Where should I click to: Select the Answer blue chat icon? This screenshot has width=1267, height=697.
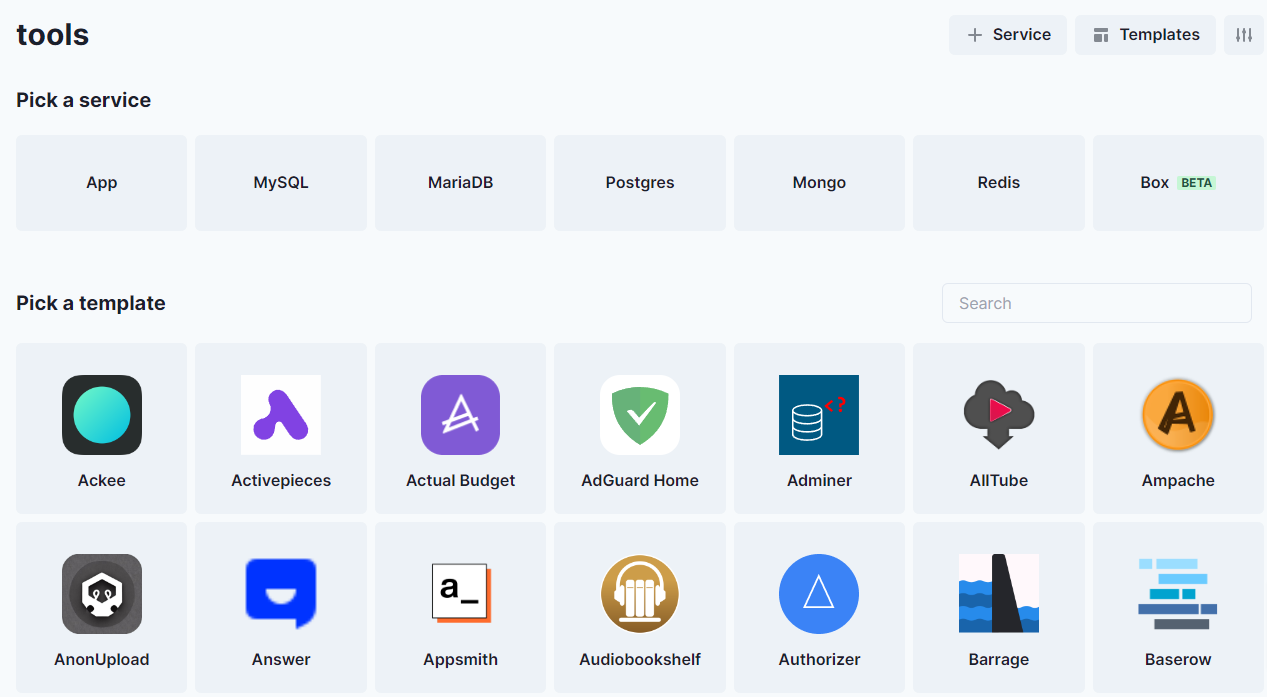point(281,594)
